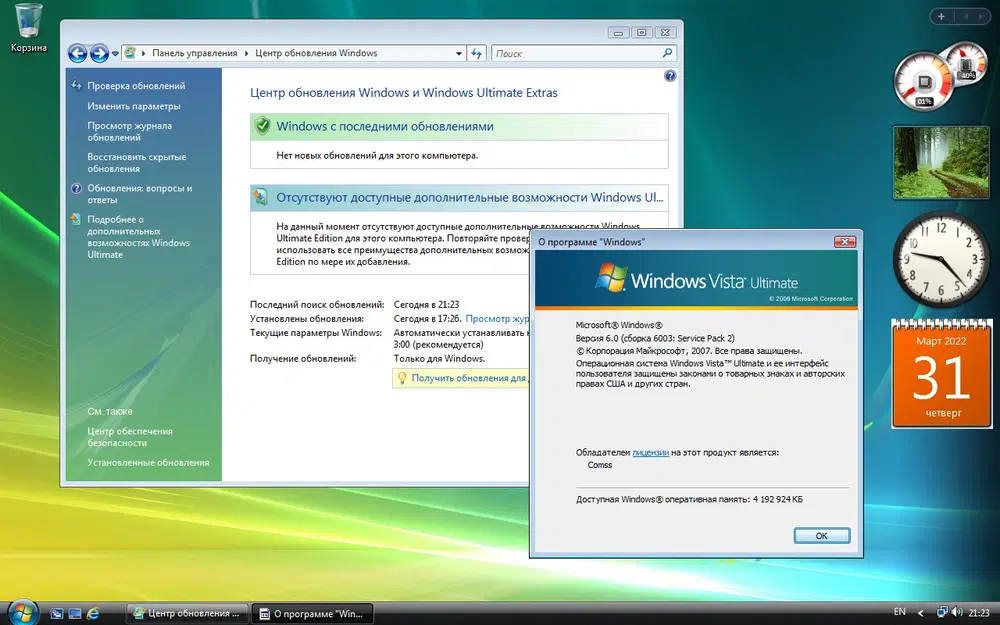The image size is (1000, 625).
Task: Click the slideshow forest picture gadget
Action: (941, 163)
